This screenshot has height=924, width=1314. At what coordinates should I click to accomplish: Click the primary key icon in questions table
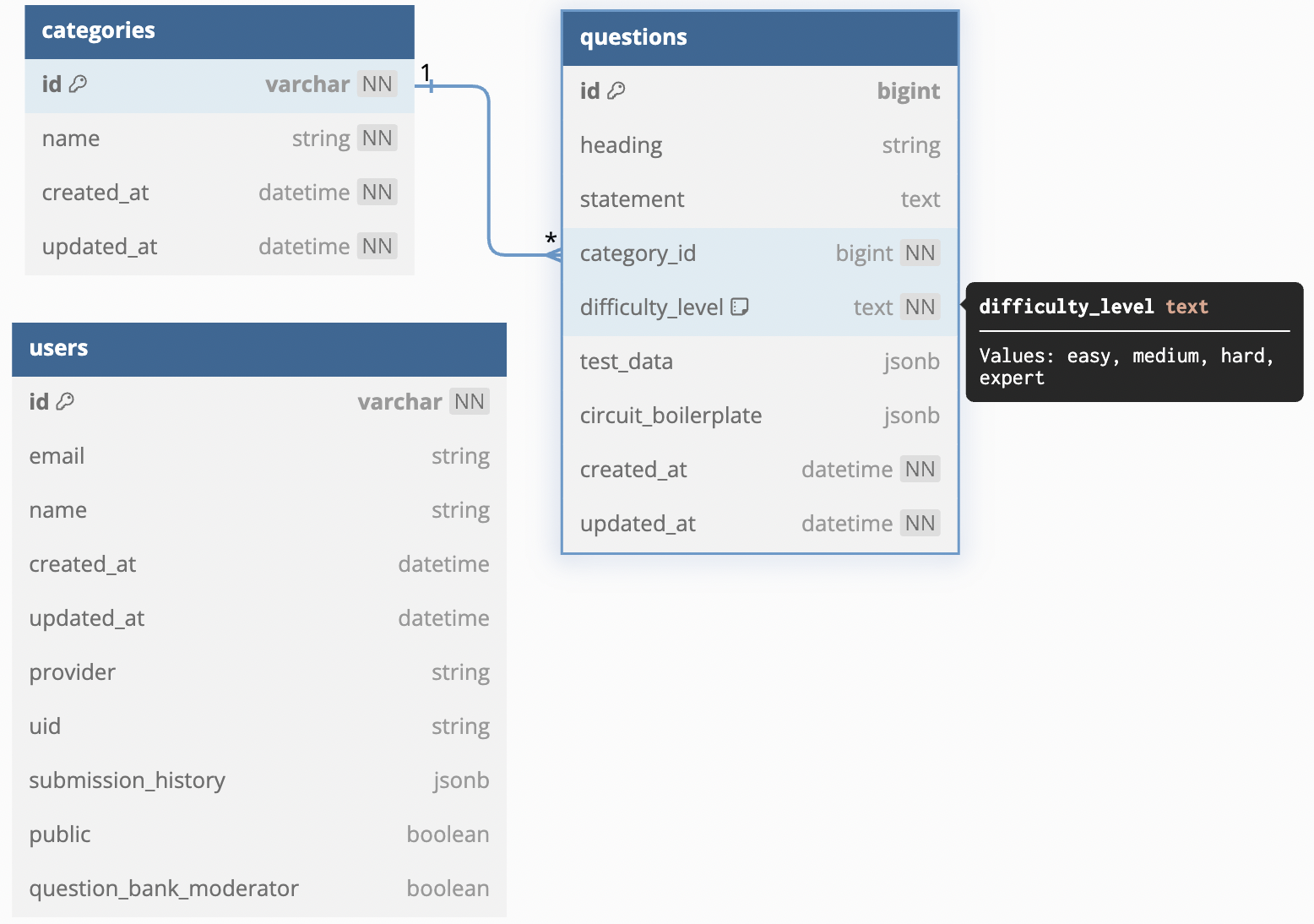tap(616, 90)
